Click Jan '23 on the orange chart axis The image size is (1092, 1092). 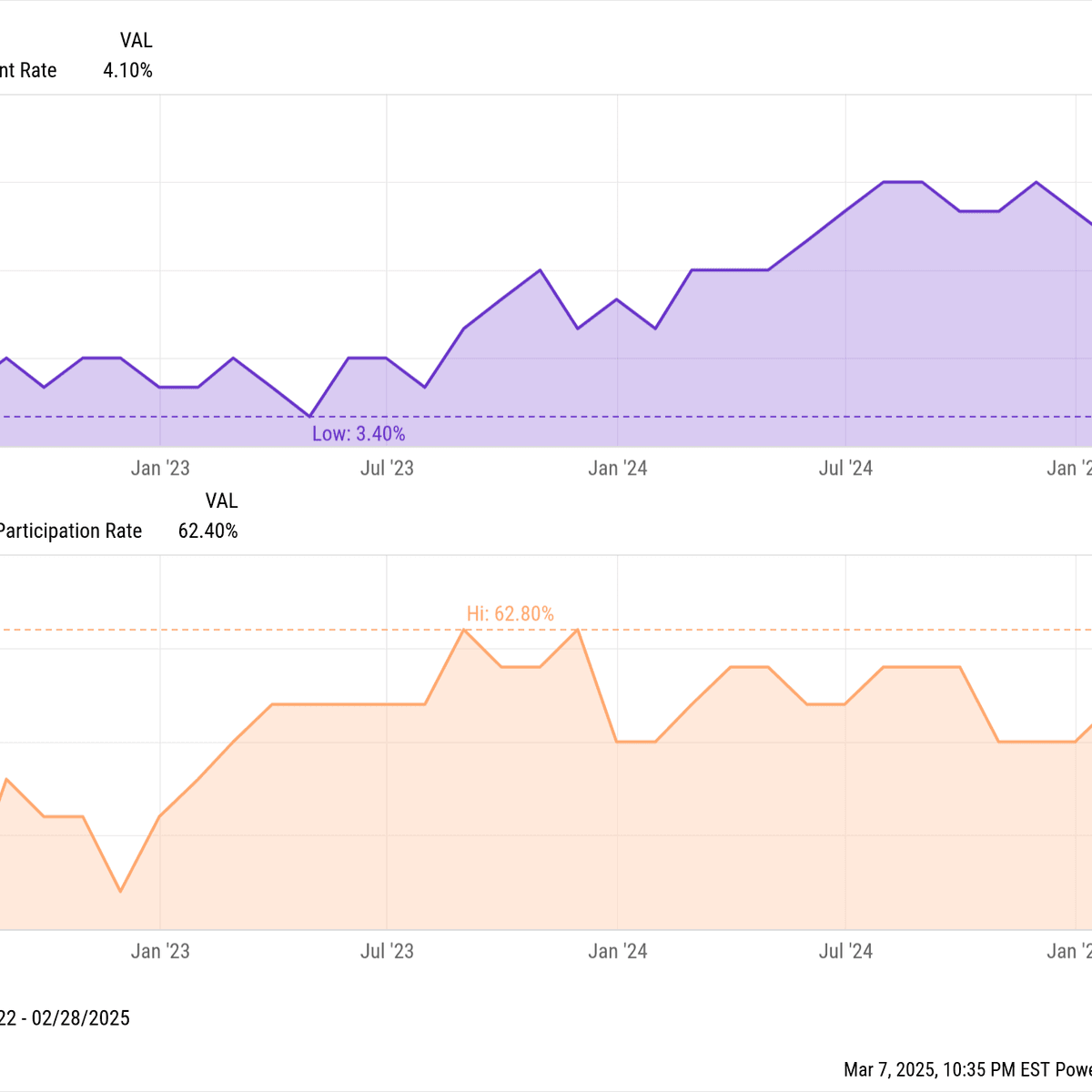[160, 951]
